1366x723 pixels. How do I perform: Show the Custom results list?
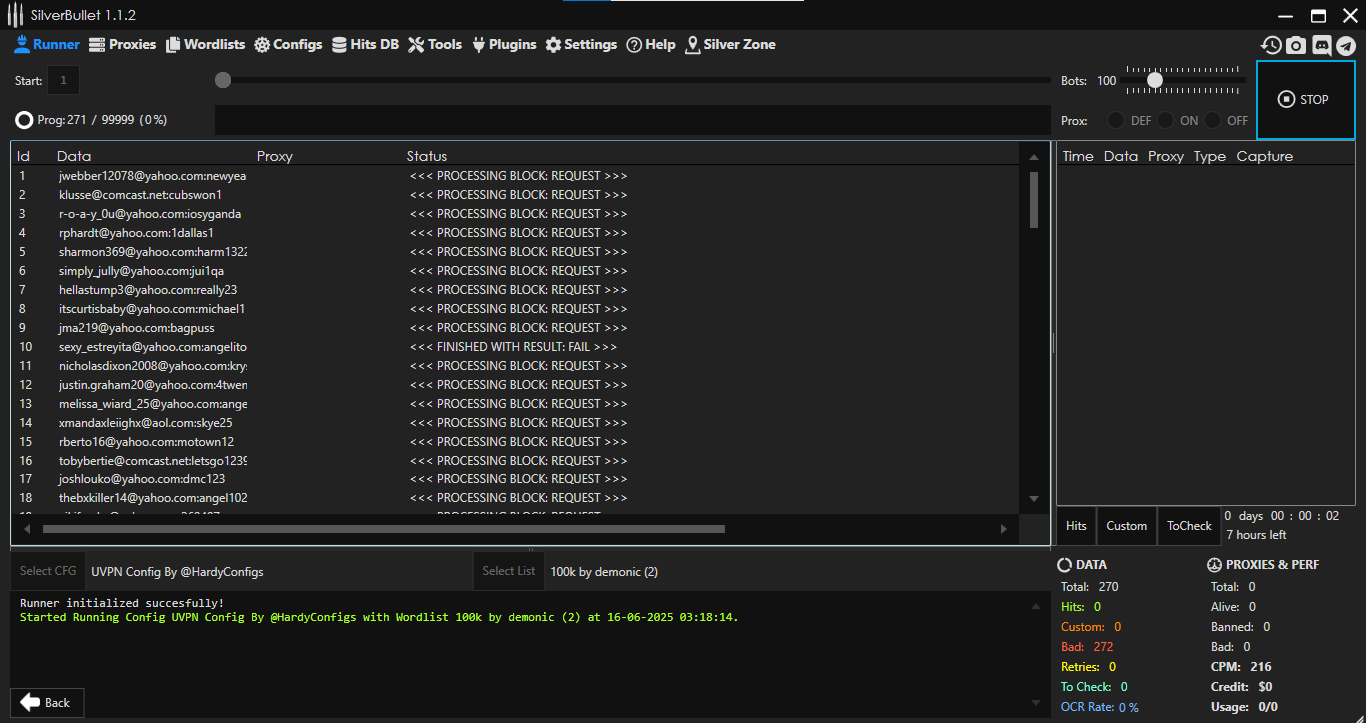click(1126, 526)
